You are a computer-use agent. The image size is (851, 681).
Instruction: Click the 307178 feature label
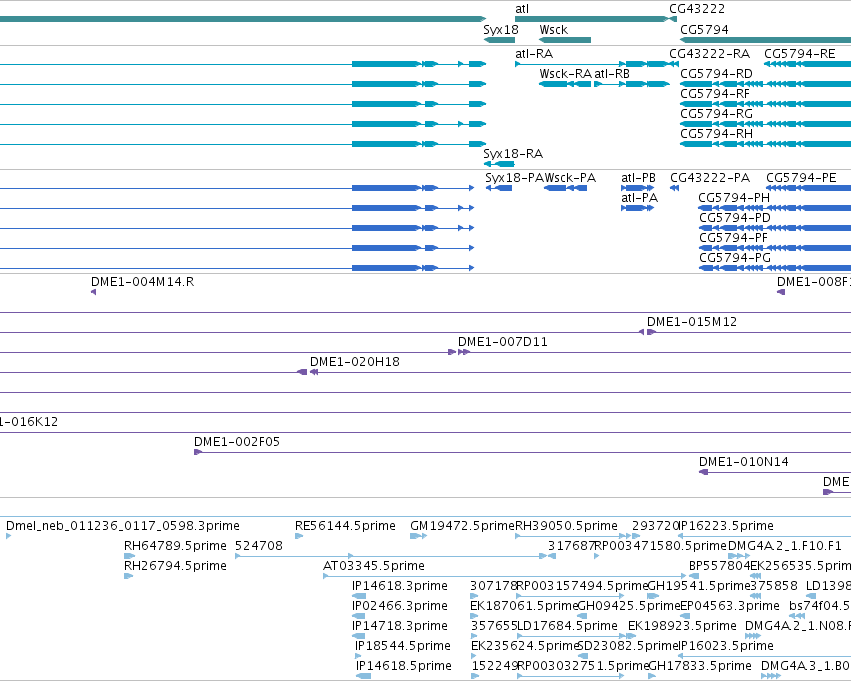493,587
